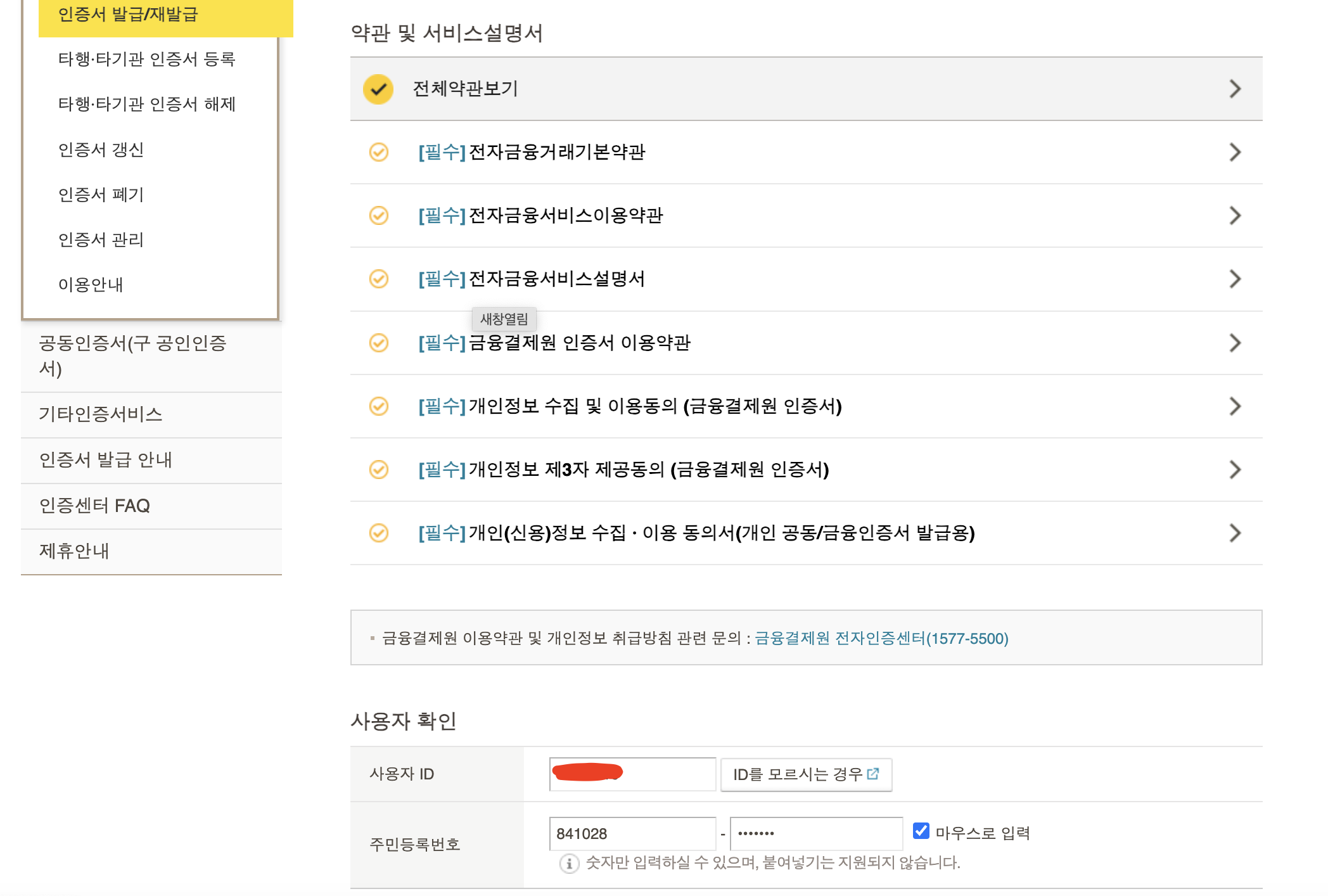This screenshot has height=896, width=1328.
Task: Click external link icon on ID를 모르시는 경우
Action: [873, 774]
